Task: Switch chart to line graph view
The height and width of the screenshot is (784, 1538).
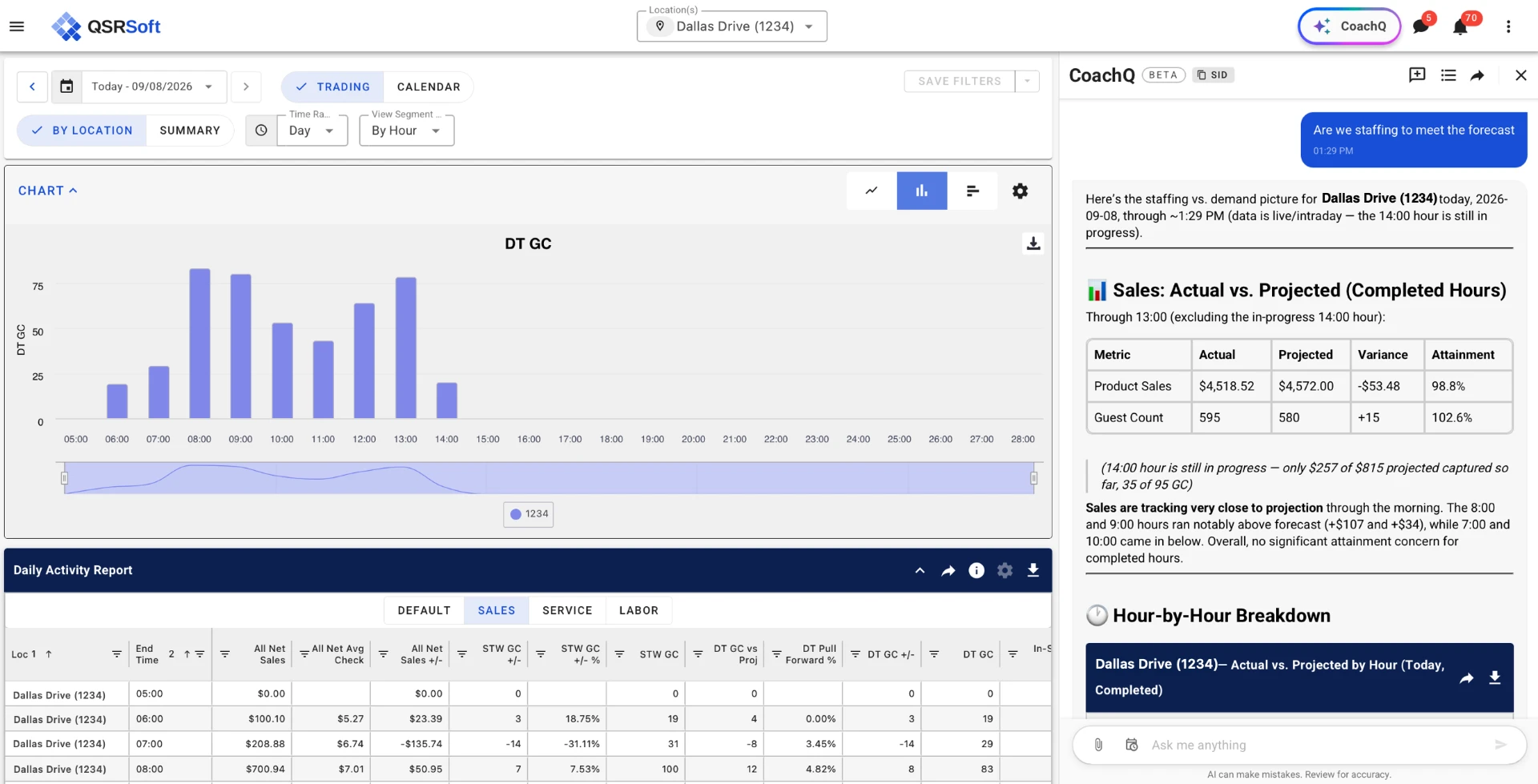Action: (872, 191)
